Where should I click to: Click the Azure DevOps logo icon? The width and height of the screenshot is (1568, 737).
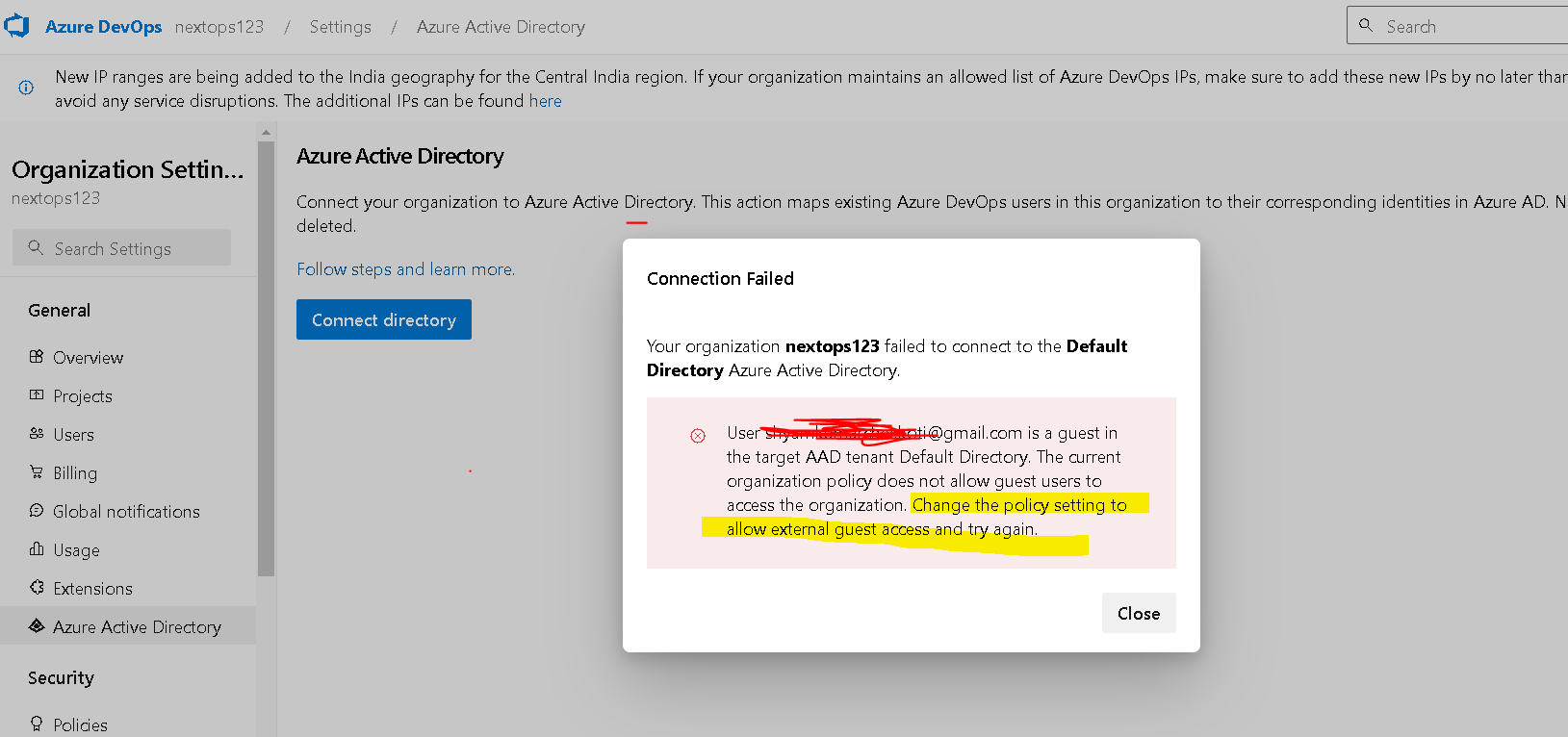pos(16,26)
